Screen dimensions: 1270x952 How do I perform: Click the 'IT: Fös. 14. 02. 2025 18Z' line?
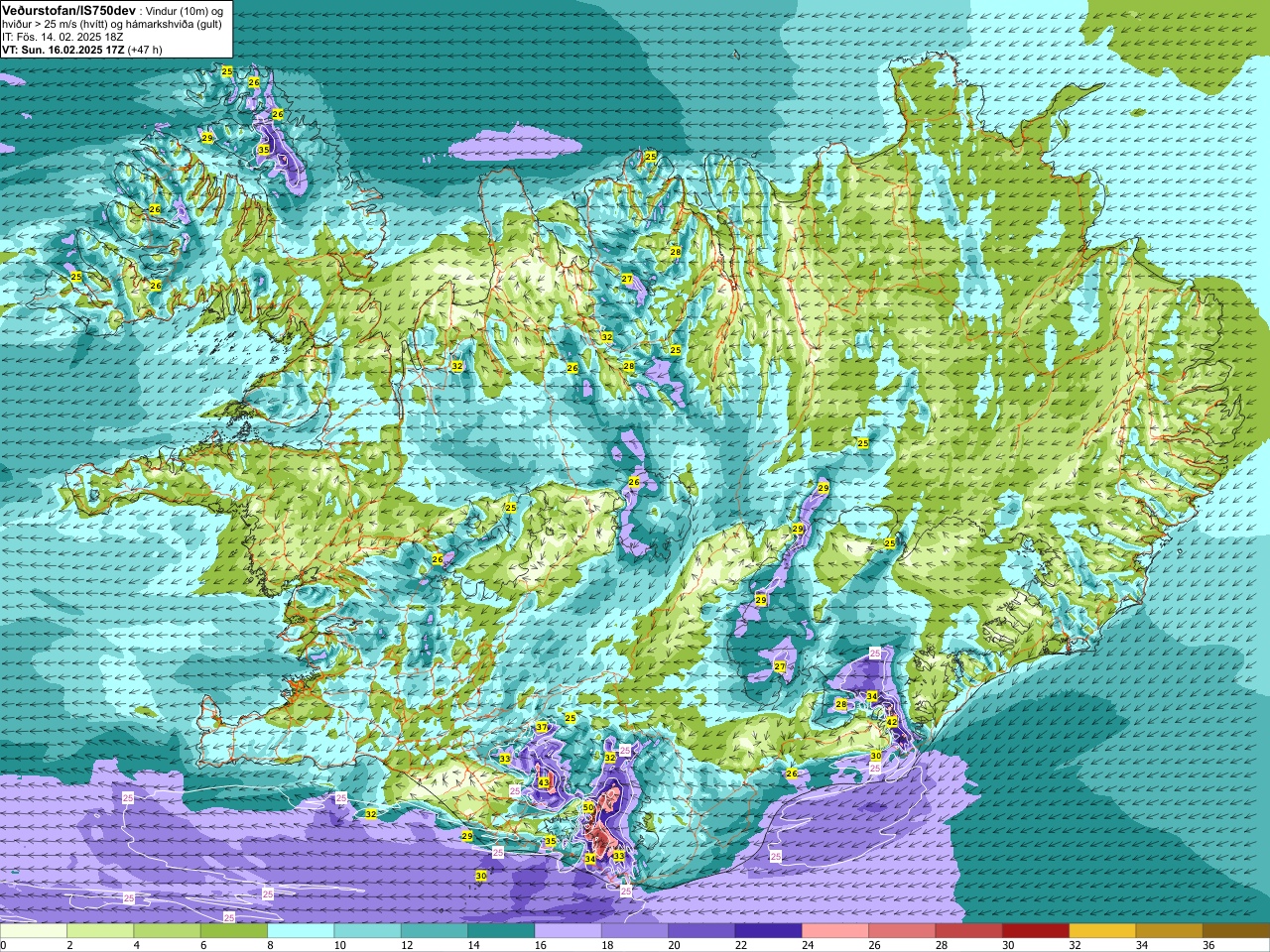(63, 37)
